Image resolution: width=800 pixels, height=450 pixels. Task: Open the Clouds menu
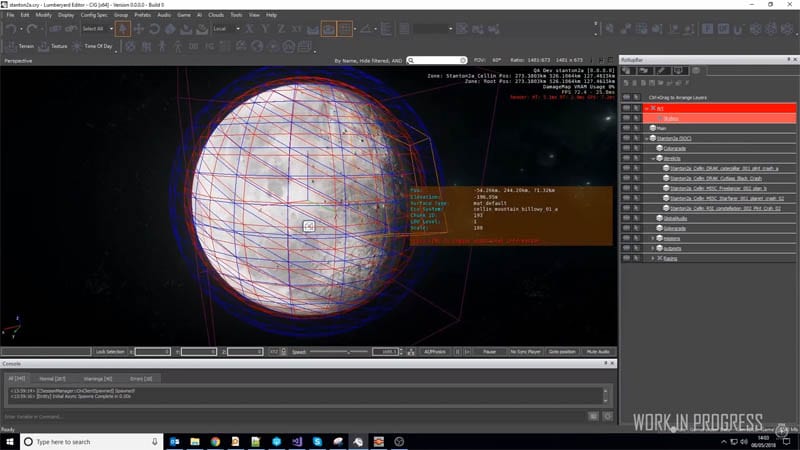(x=216, y=15)
